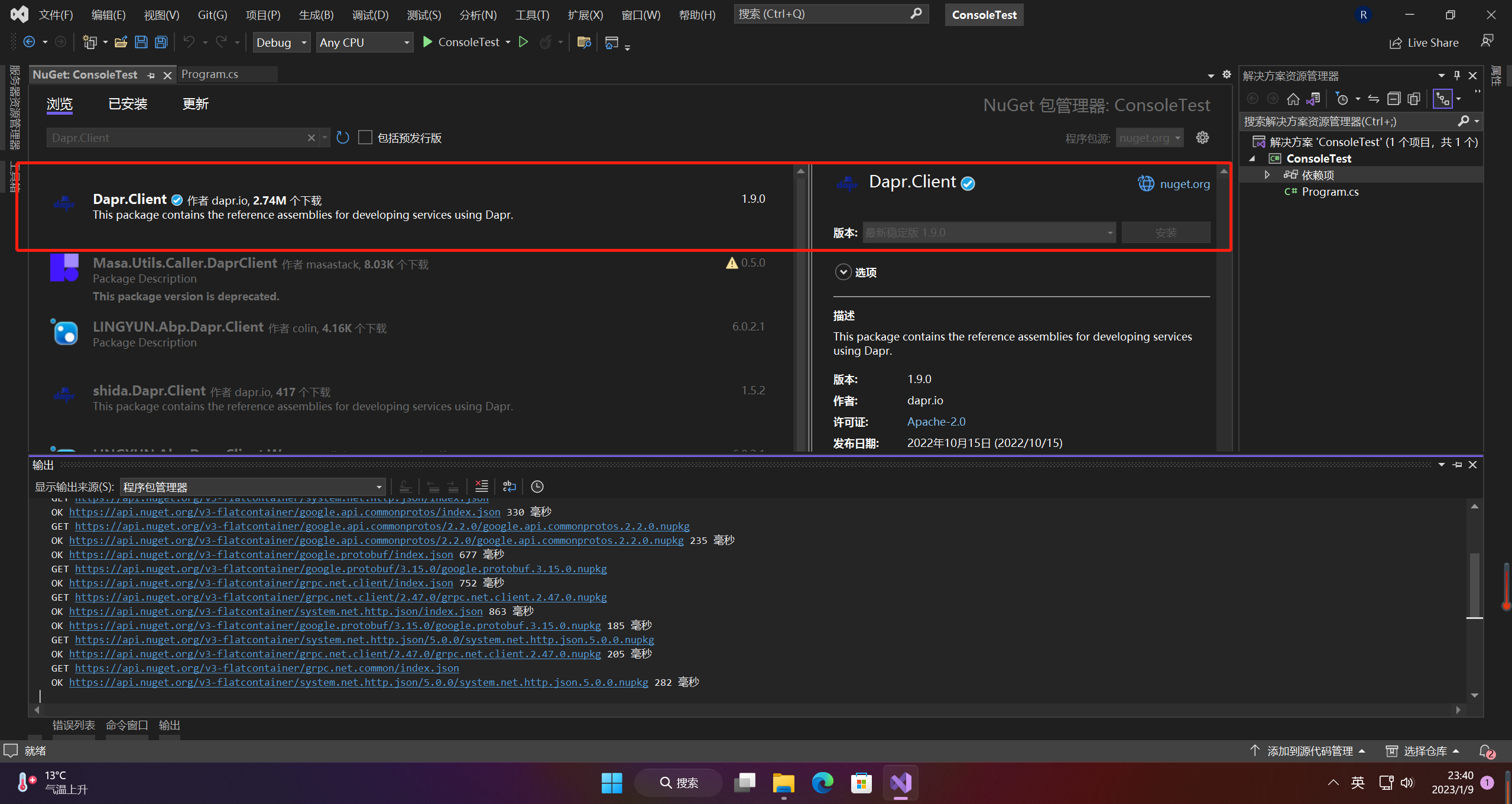This screenshot has width=1512, height=804.
Task: Click the Solution Explorer home icon
Action: (x=1293, y=99)
